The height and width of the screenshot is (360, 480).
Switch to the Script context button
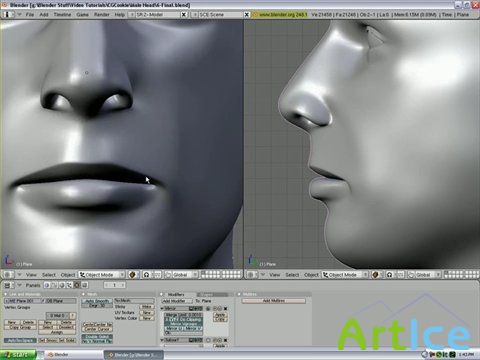point(55,285)
